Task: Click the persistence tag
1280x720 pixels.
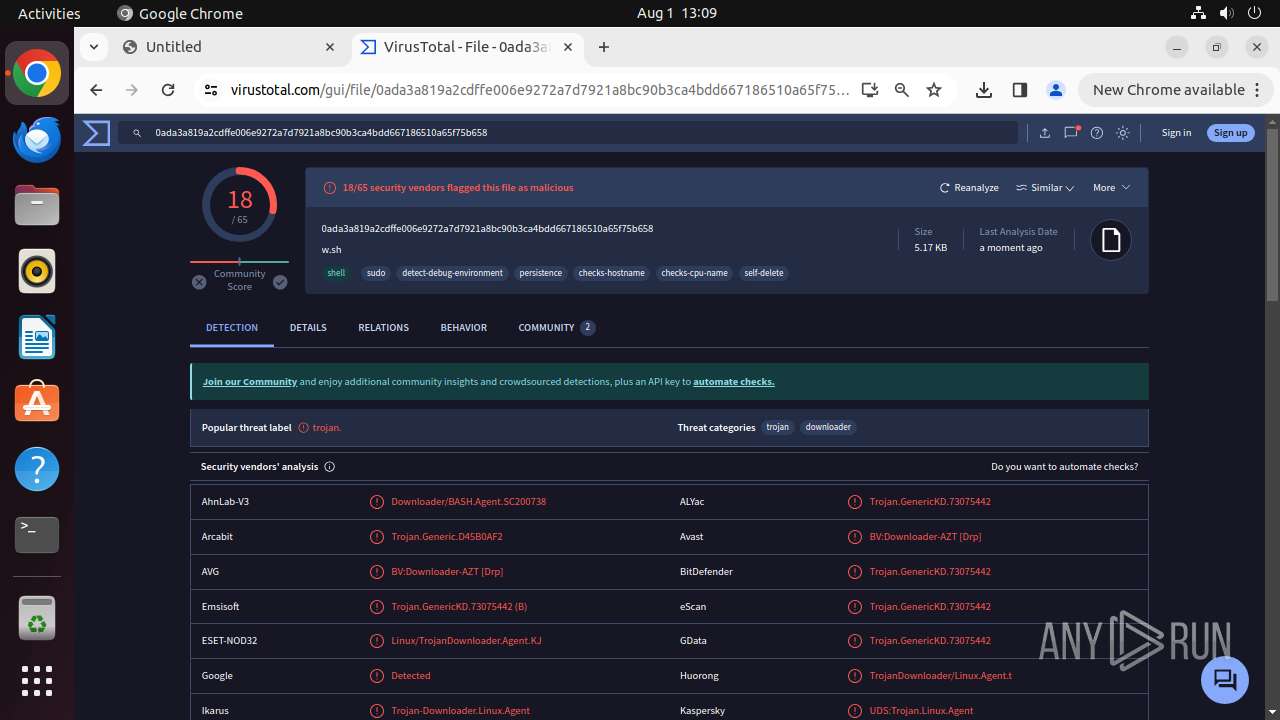Action: click(x=541, y=273)
